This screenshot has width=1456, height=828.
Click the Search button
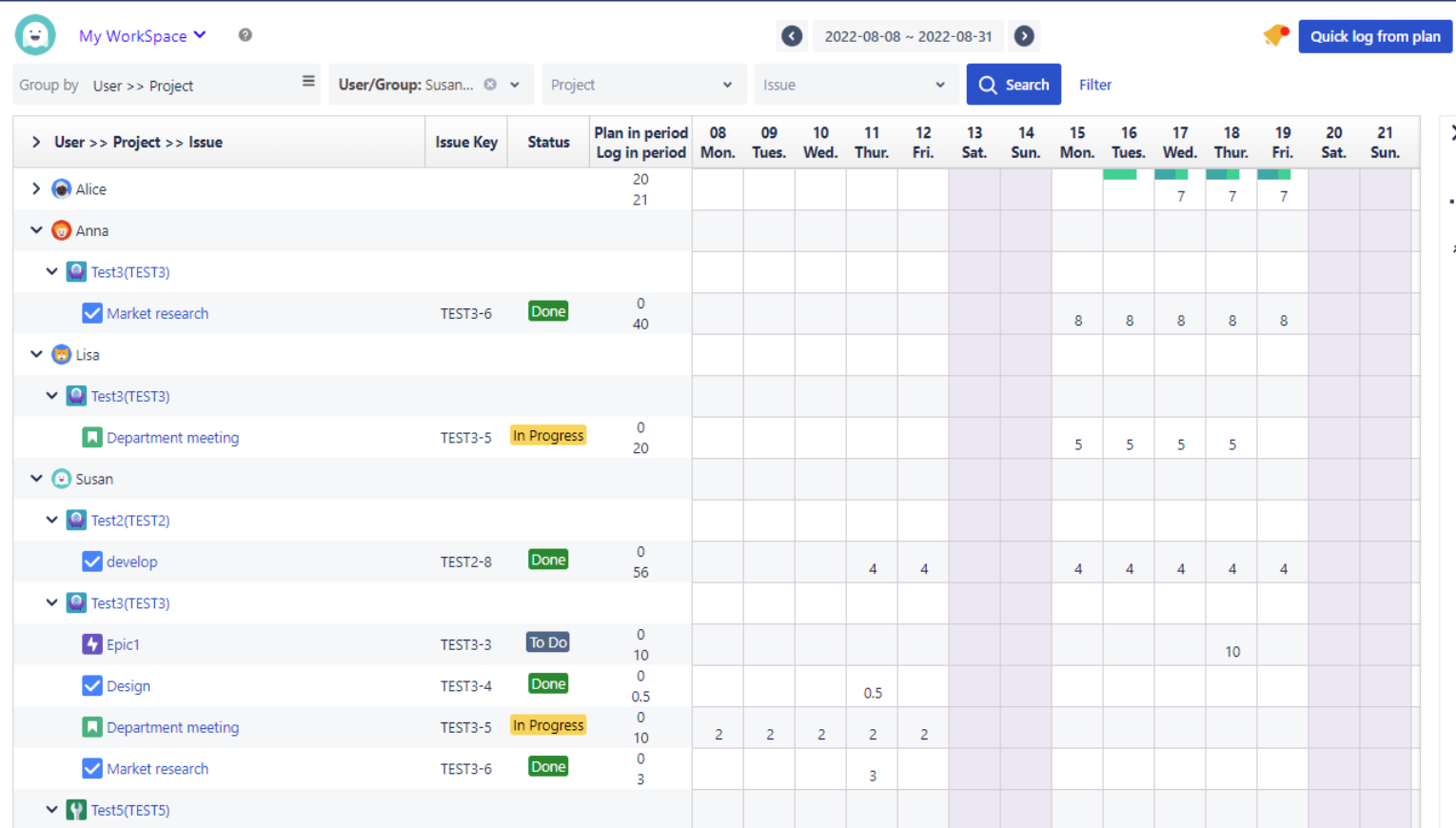point(1013,85)
